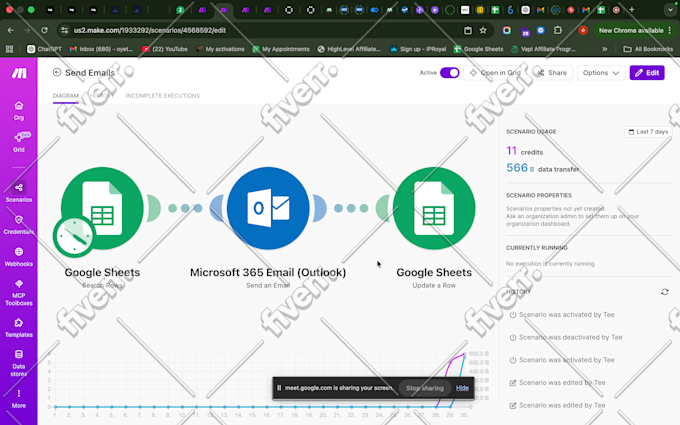The height and width of the screenshot is (425, 680).
Task: Open the My Appointments bookmark
Action: pos(281,49)
